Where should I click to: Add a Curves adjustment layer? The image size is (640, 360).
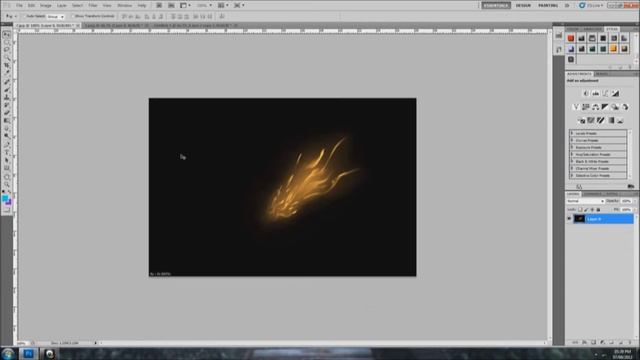[606, 93]
